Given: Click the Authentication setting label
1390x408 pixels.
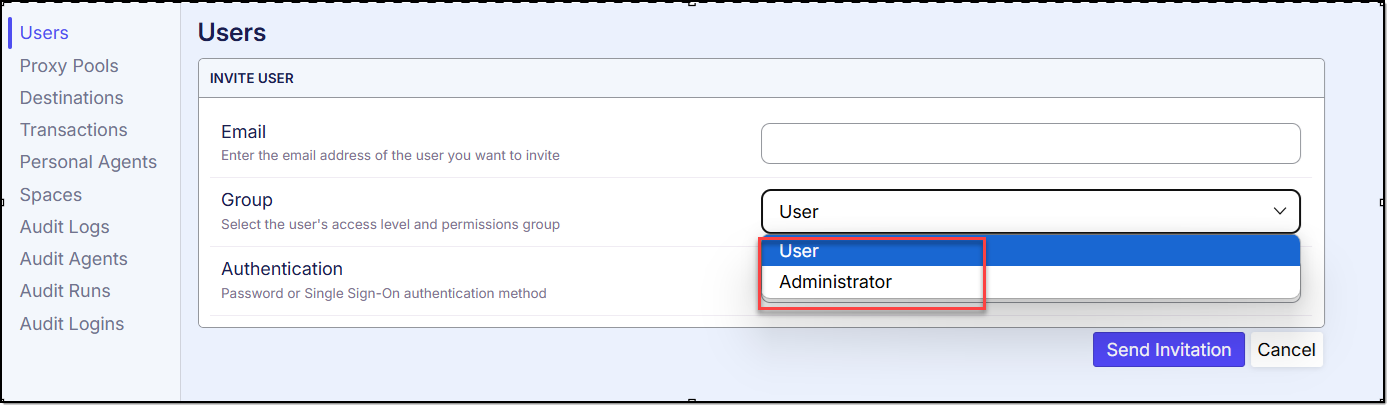Looking at the screenshot, I should click(x=281, y=269).
